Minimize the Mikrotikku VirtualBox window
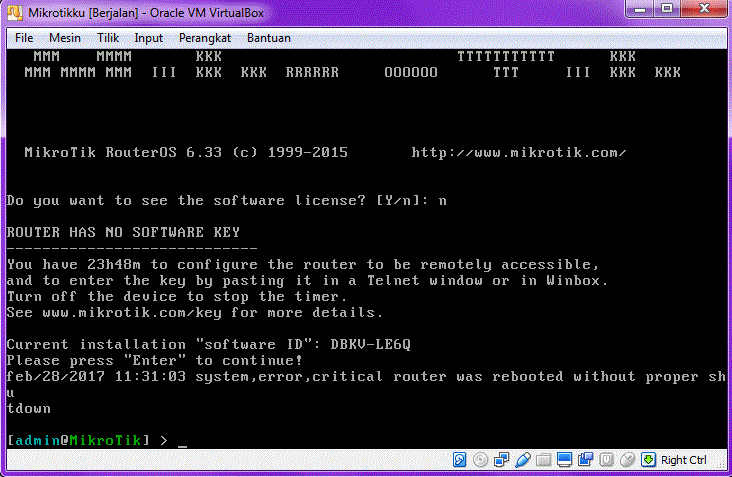This screenshot has height=477, width=732. pyautogui.click(x=640, y=9)
